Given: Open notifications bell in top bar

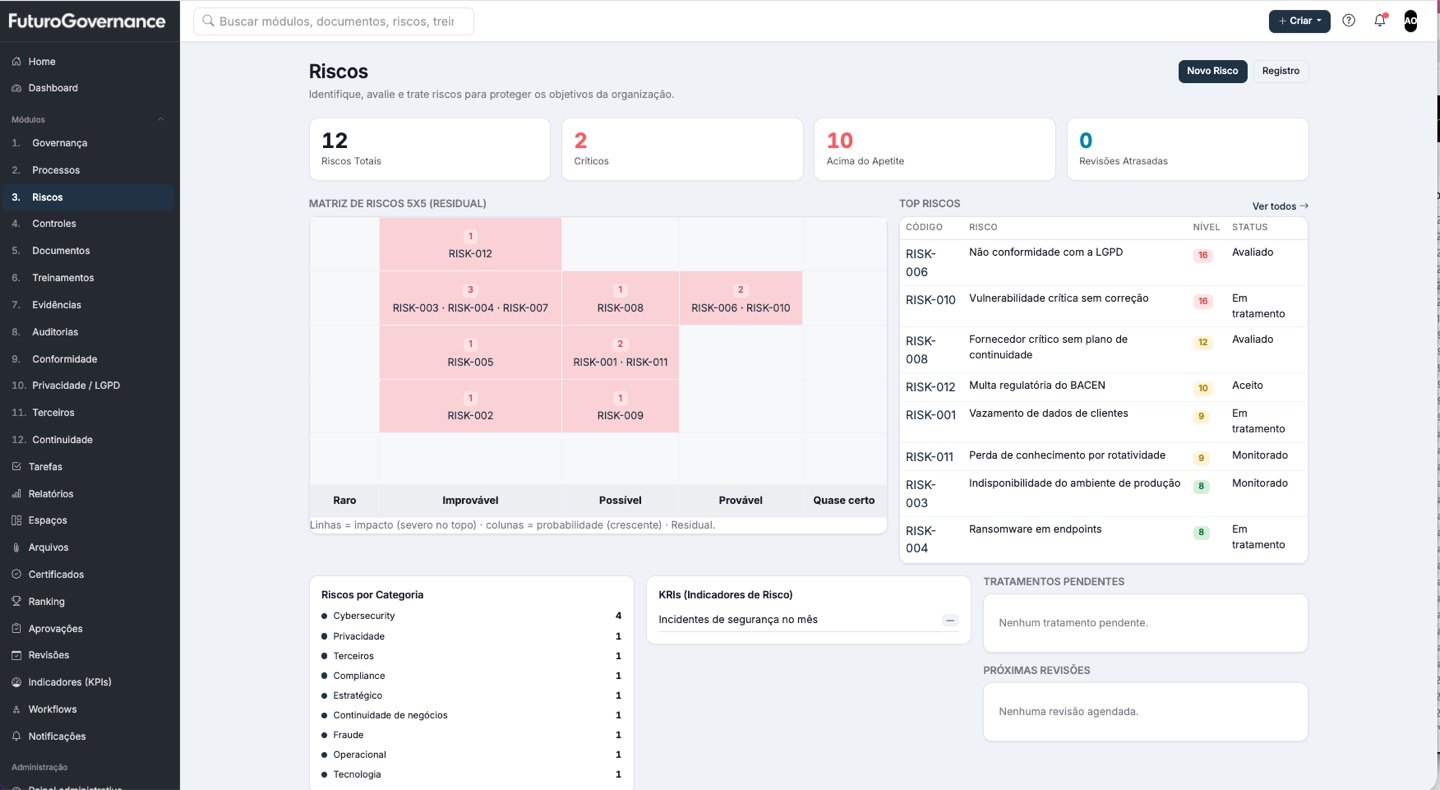Looking at the screenshot, I should (1380, 20).
